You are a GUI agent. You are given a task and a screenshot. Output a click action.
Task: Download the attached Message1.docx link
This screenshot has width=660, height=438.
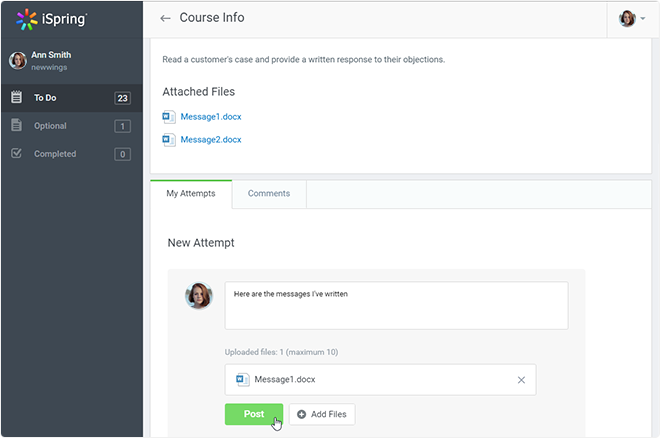click(x=211, y=117)
